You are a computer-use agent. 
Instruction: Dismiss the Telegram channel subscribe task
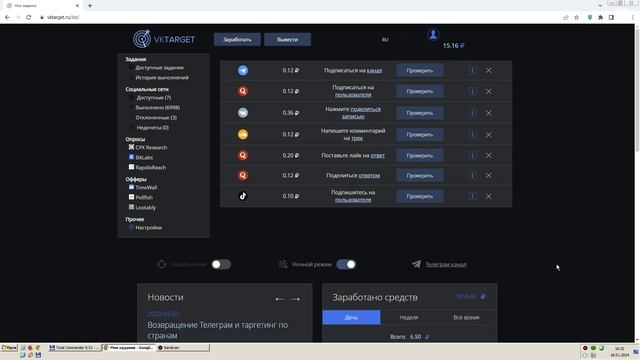(x=489, y=70)
